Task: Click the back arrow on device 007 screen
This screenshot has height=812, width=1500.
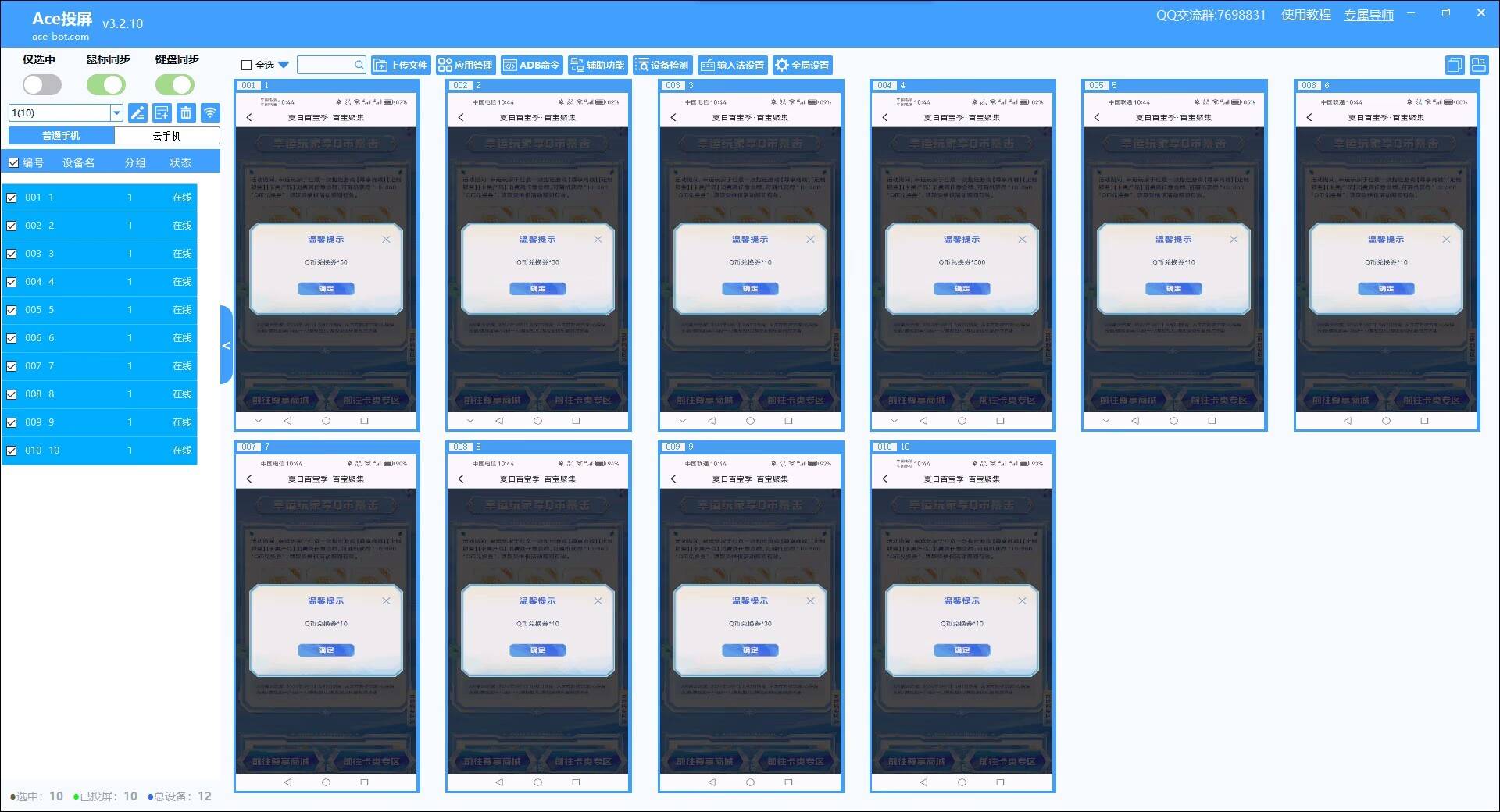Action: click(x=249, y=479)
